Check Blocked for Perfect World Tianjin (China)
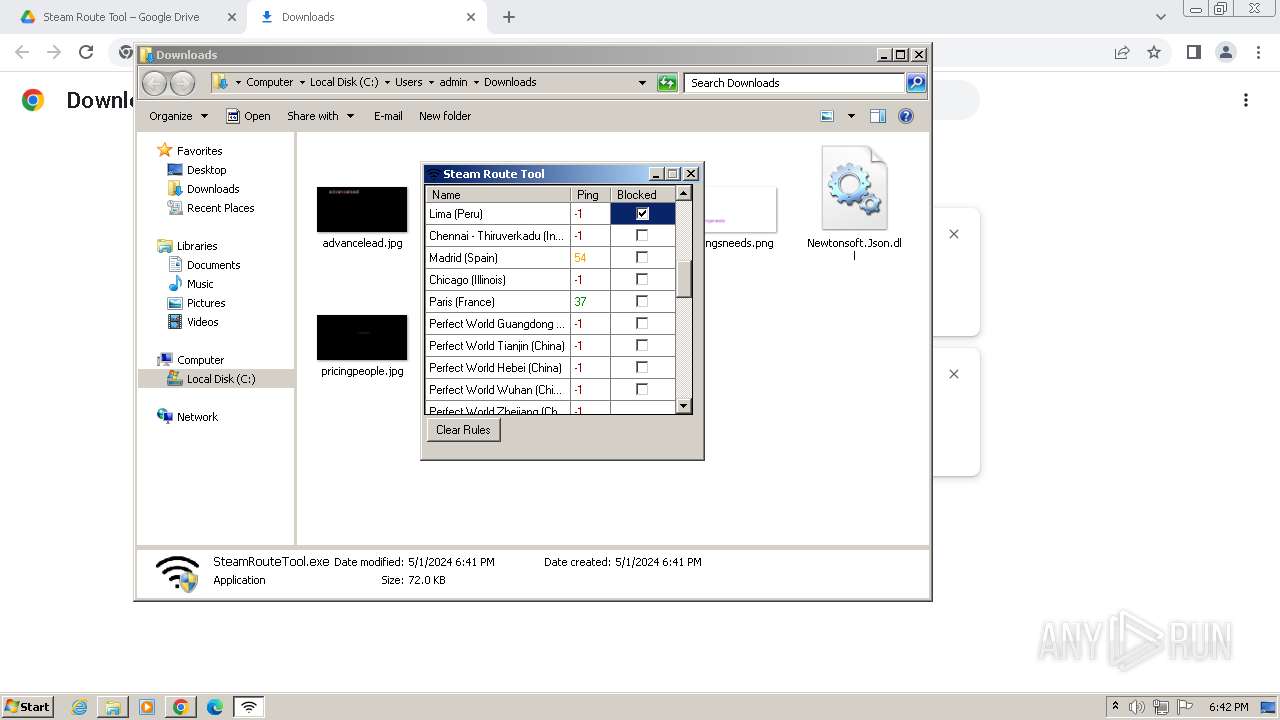Viewport: 1280px width, 720px height. [642, 345]
